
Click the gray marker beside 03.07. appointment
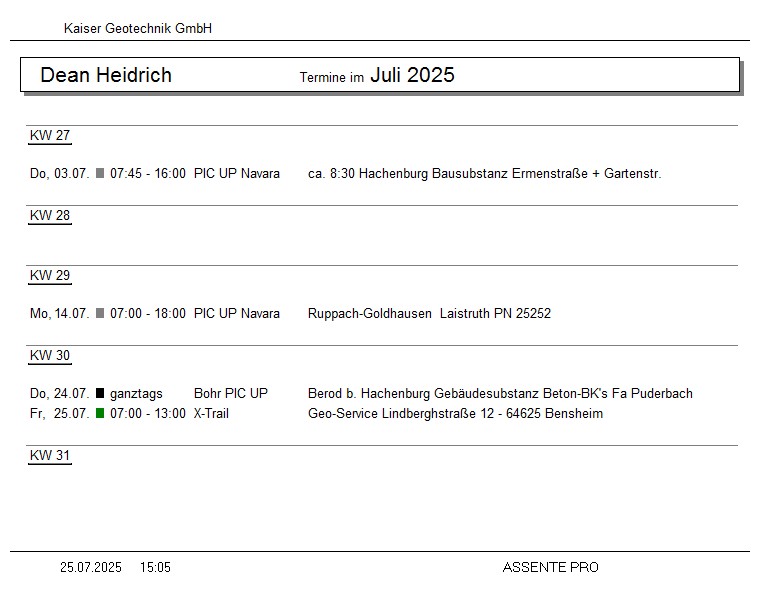tap(100, 174)
